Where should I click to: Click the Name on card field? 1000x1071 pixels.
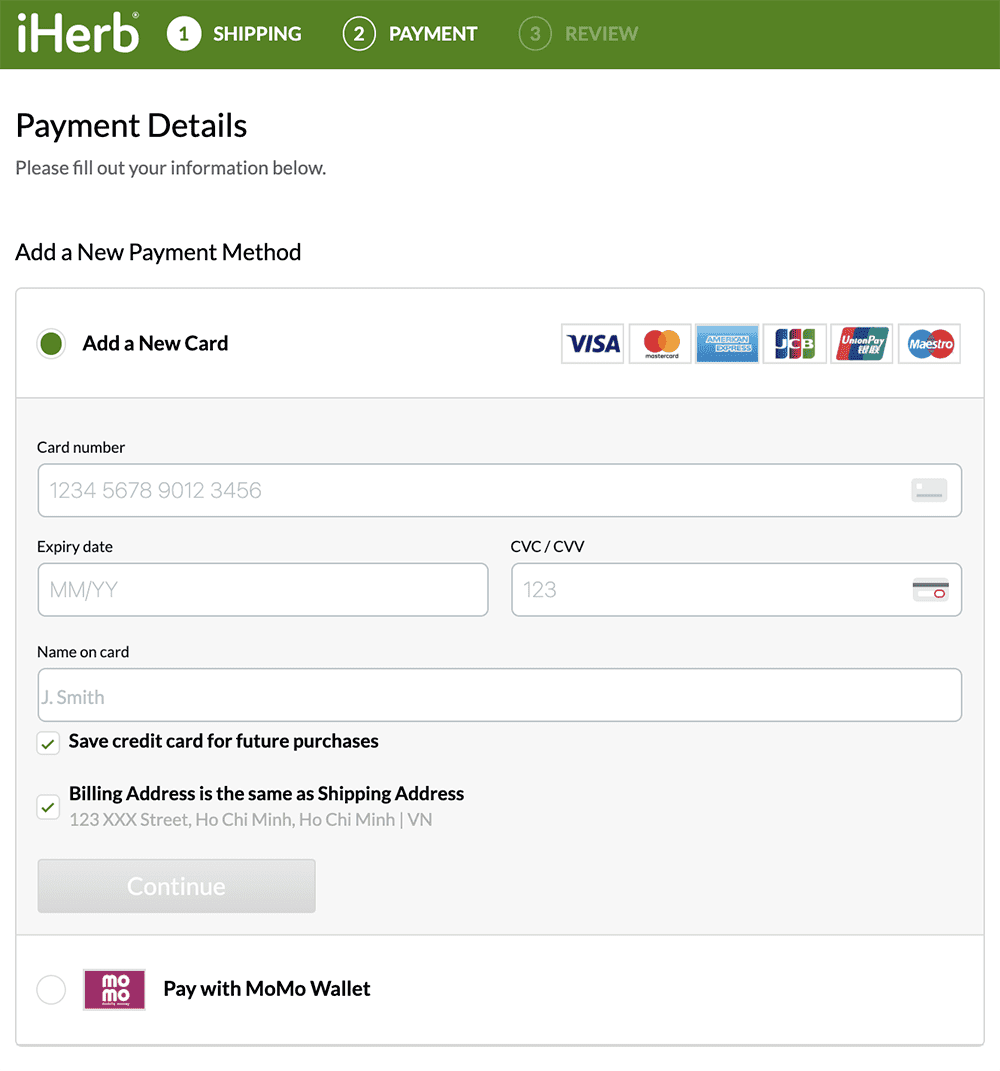coord(500,694)
